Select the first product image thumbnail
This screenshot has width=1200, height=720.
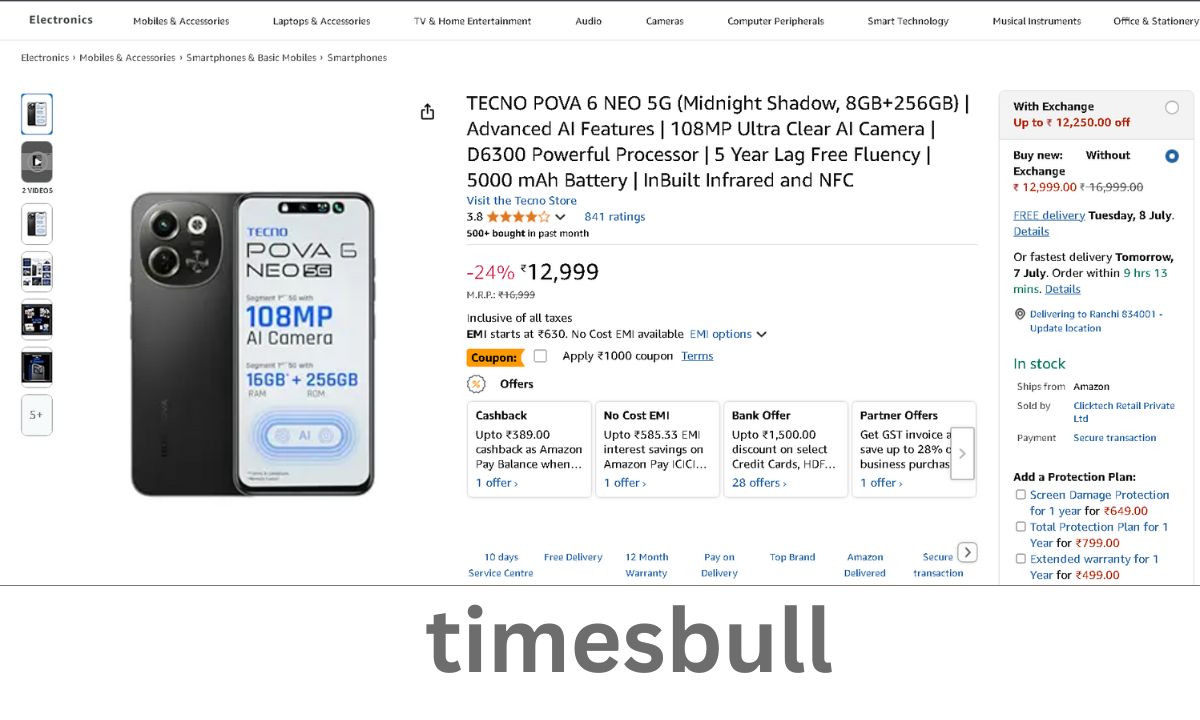click(x=37, y=114)
